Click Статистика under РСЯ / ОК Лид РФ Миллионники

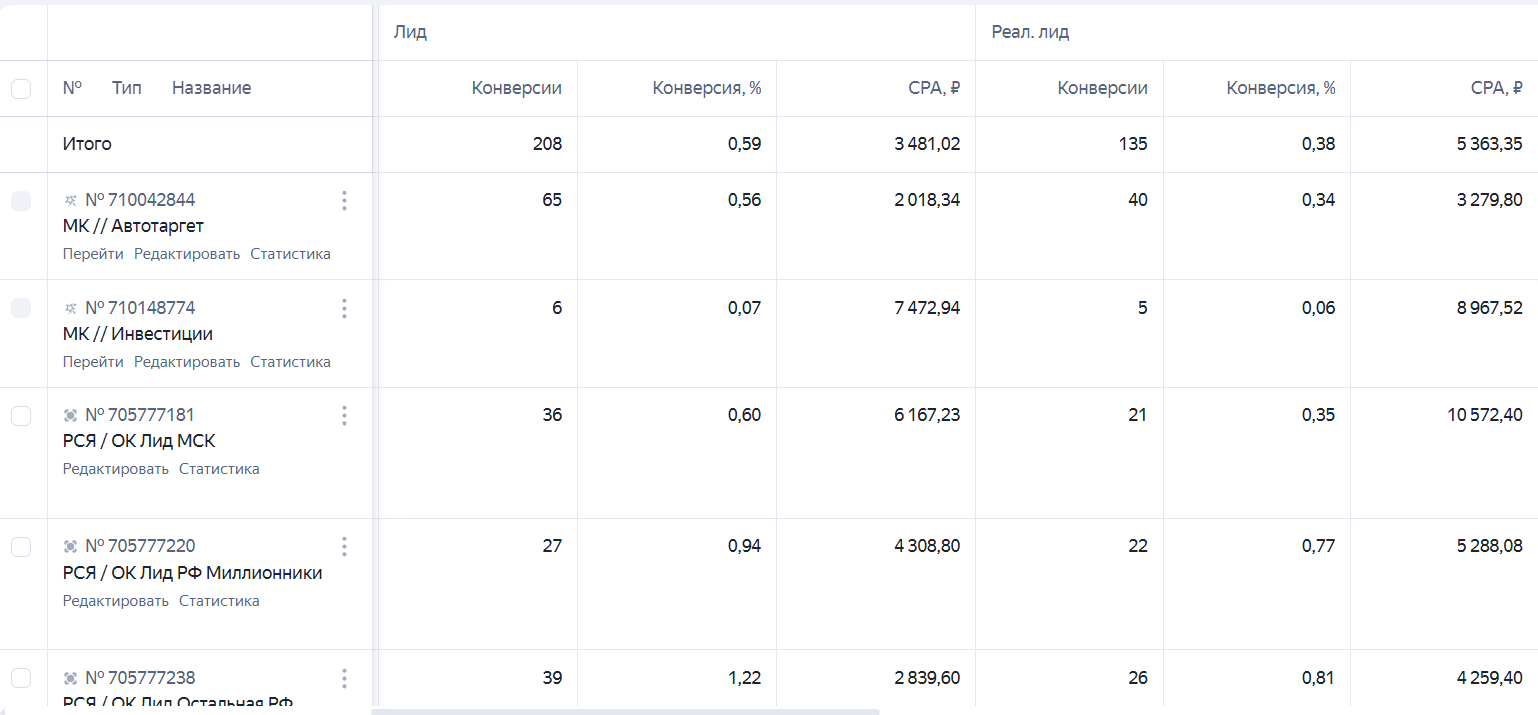pos(219,601)
